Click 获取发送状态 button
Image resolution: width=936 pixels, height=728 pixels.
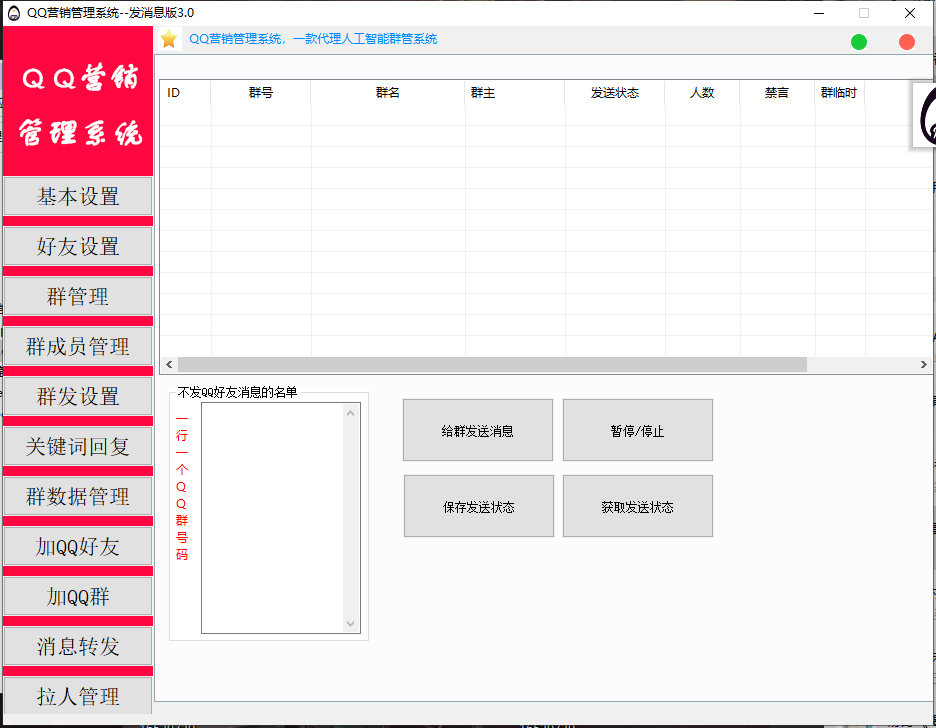click(638, 506)
